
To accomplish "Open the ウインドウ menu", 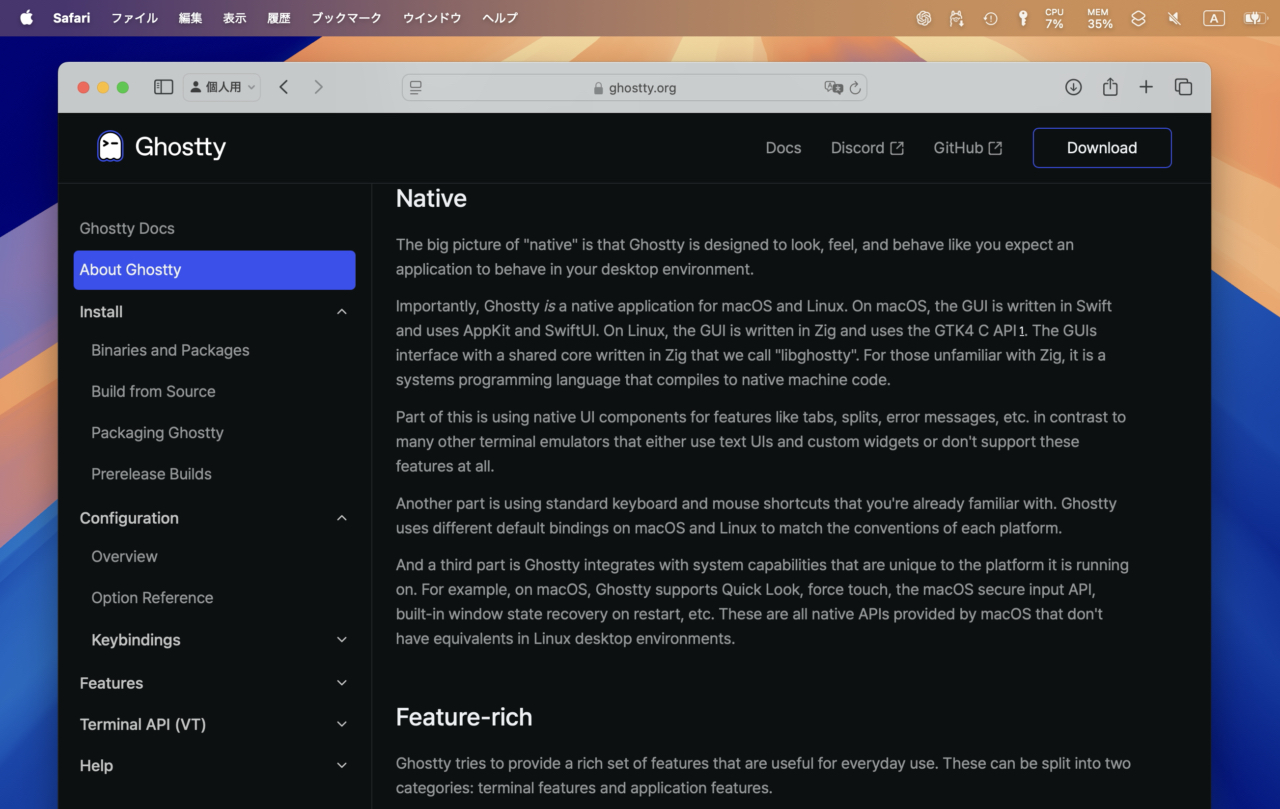I will [x=432, y=18].
